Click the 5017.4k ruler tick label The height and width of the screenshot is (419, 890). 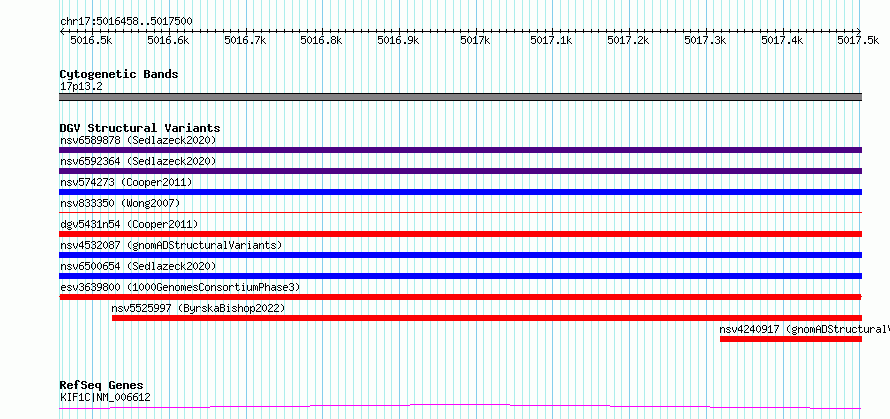(x=782, y=40)
